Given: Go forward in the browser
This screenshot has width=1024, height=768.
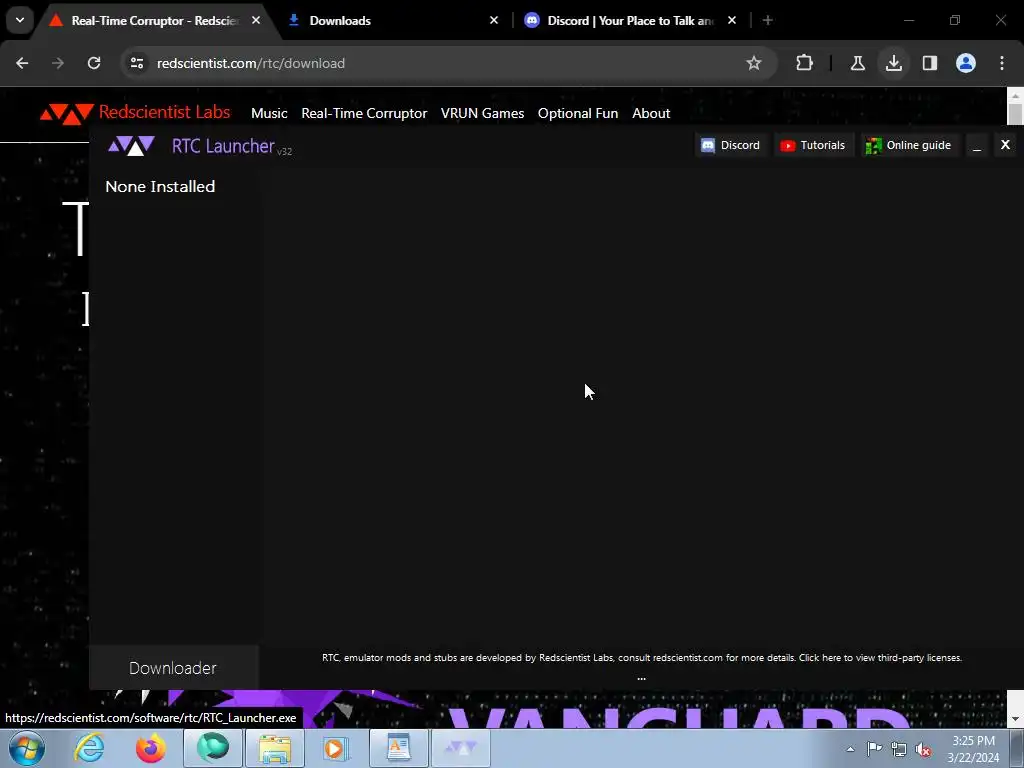Looking at the screenshot, I should click(x=58, y=63).
